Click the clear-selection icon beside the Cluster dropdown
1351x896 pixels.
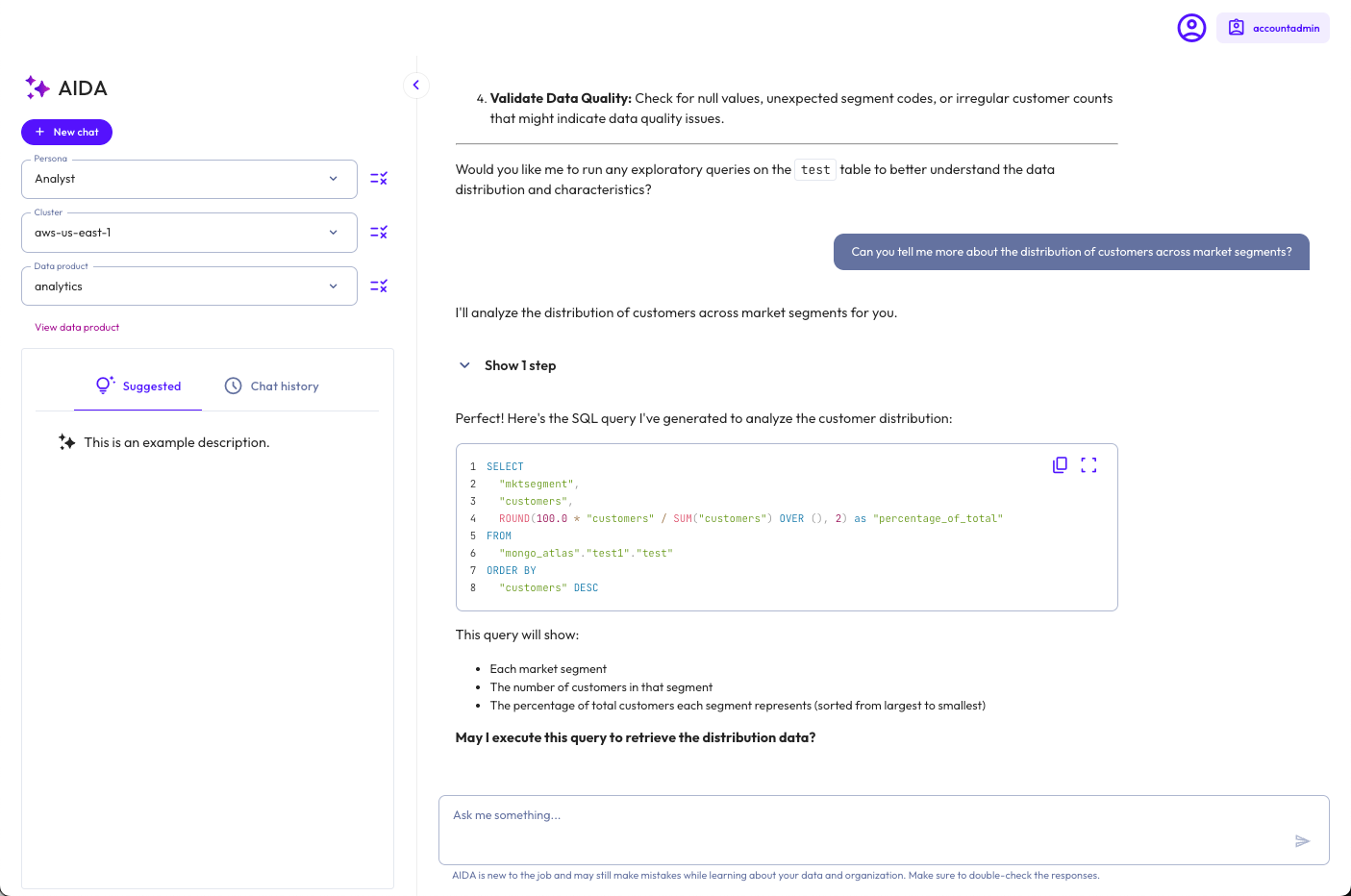click(x=379, y=232)
